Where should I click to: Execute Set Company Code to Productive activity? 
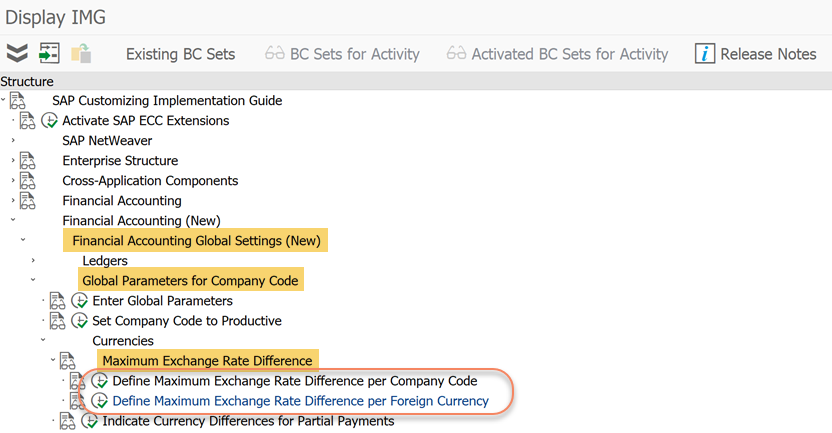pyautogui.click(x=80, y=321)
